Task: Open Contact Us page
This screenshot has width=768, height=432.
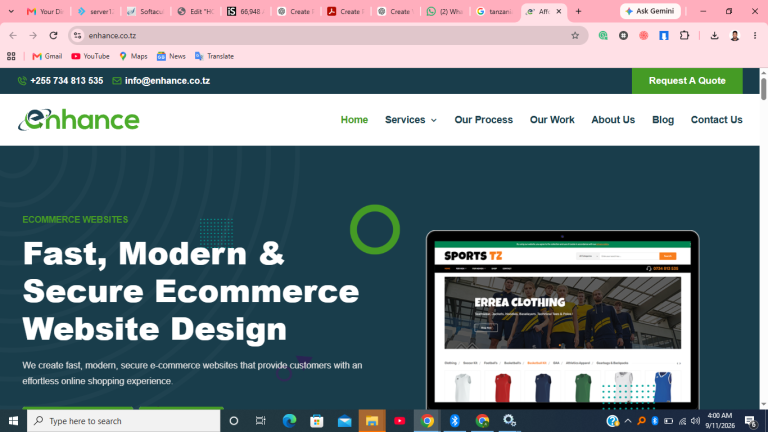Action: point(717,120)
